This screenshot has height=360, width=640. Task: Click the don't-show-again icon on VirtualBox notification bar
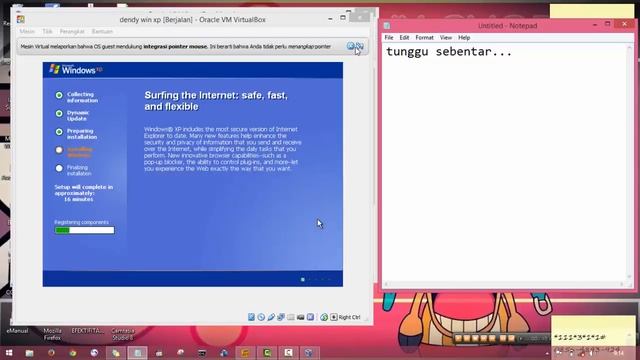coord(360,46)
